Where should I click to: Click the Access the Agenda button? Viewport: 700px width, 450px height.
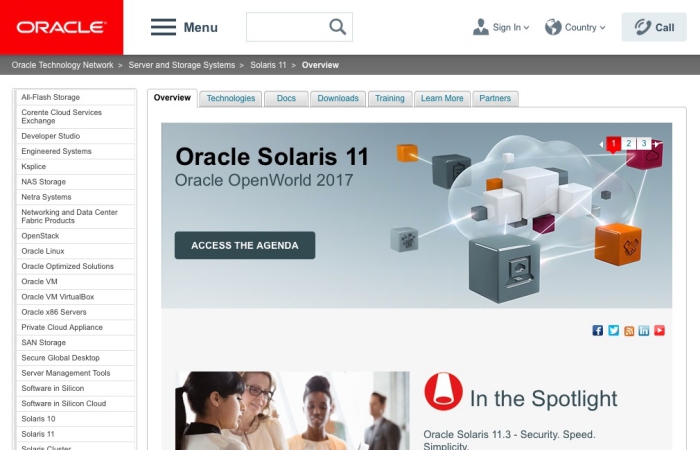pos(245,245)
